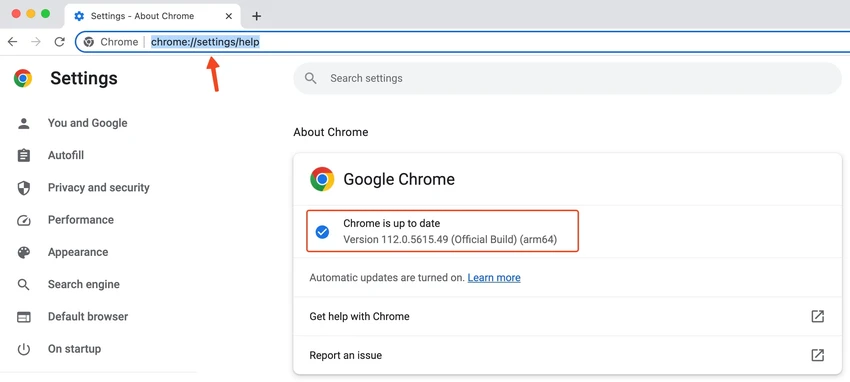Screen dimensions: 850x382
Task: Close the Settings - About Chrome tab
Action: tap(229, 16)
